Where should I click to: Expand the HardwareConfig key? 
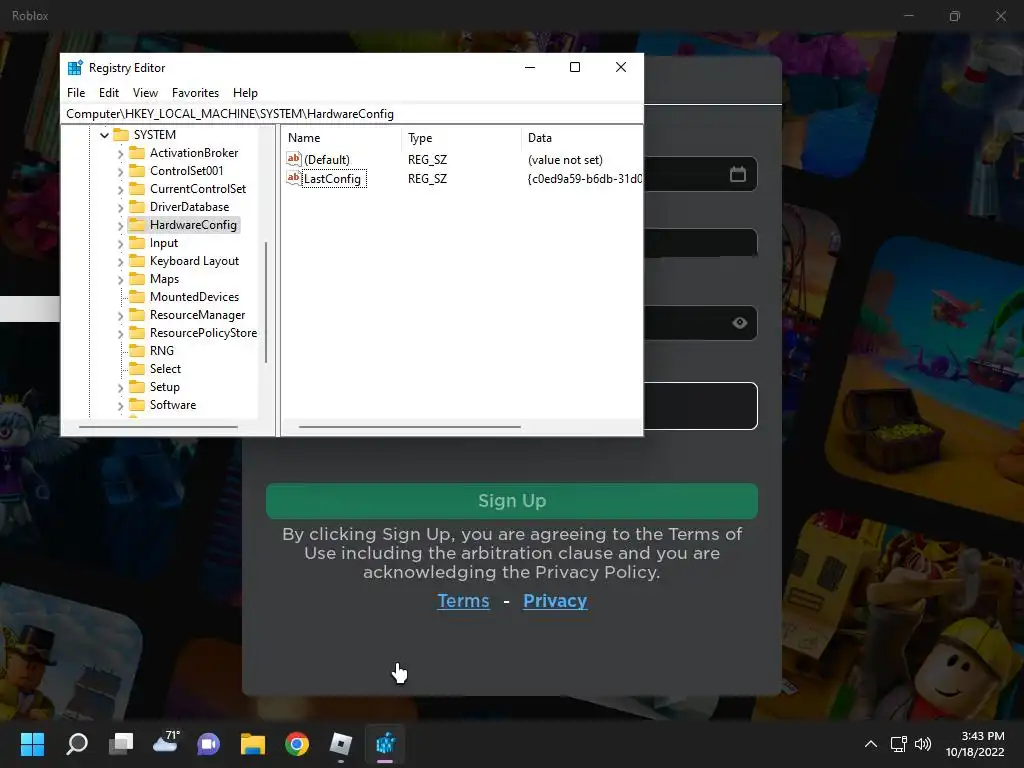[x=120, y=225]
